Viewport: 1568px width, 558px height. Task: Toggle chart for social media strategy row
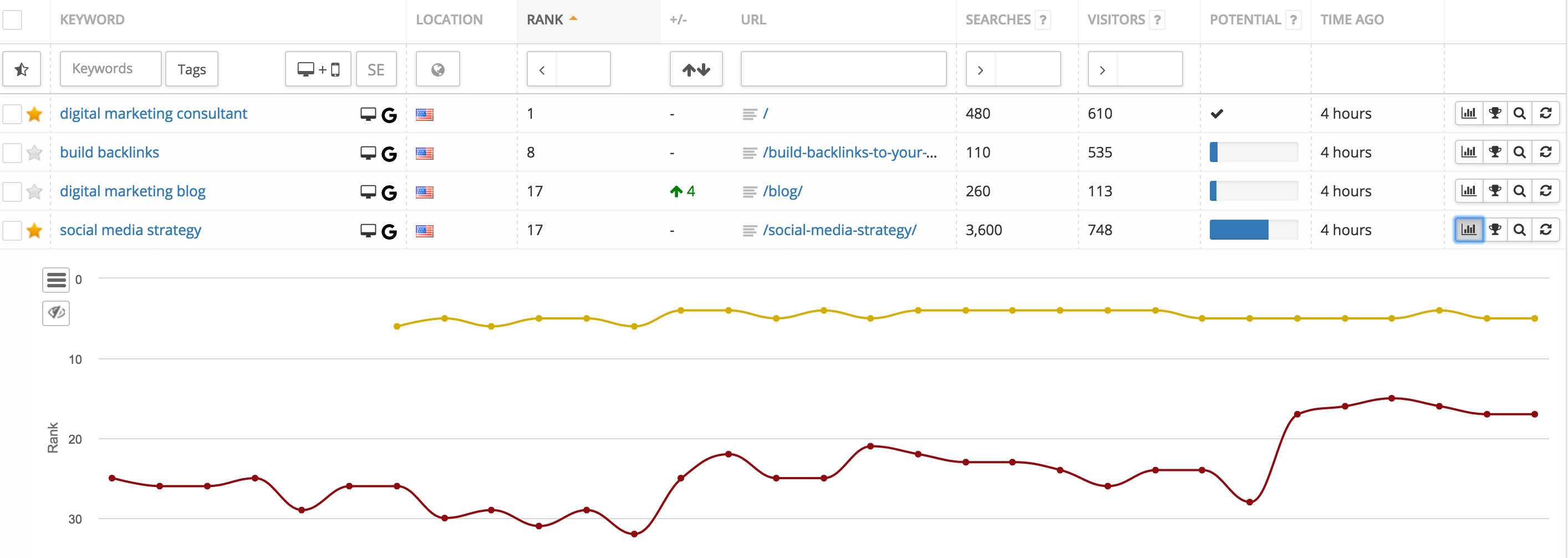point(1469,230)
